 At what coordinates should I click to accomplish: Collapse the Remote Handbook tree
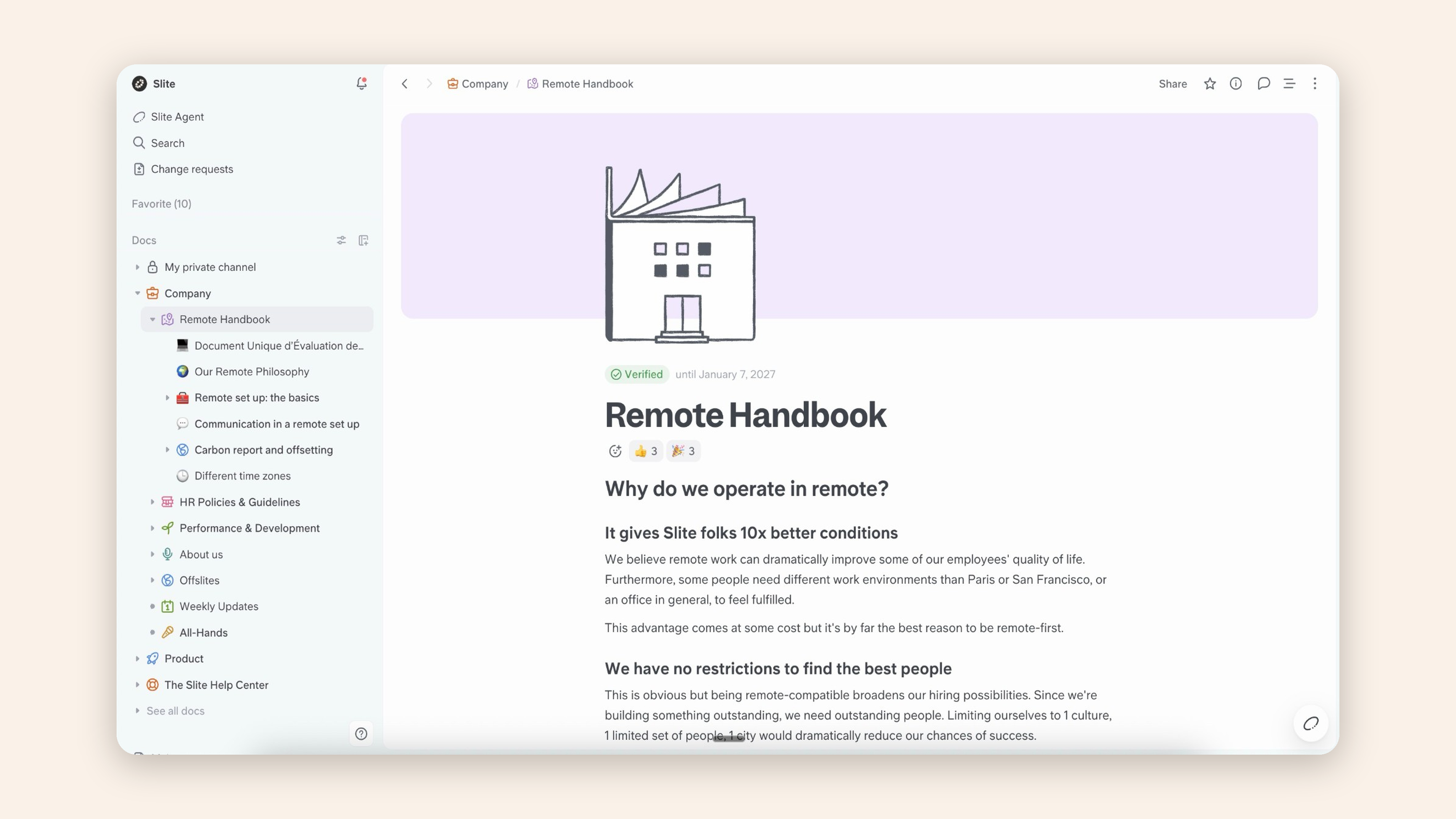tap(152, 319)
